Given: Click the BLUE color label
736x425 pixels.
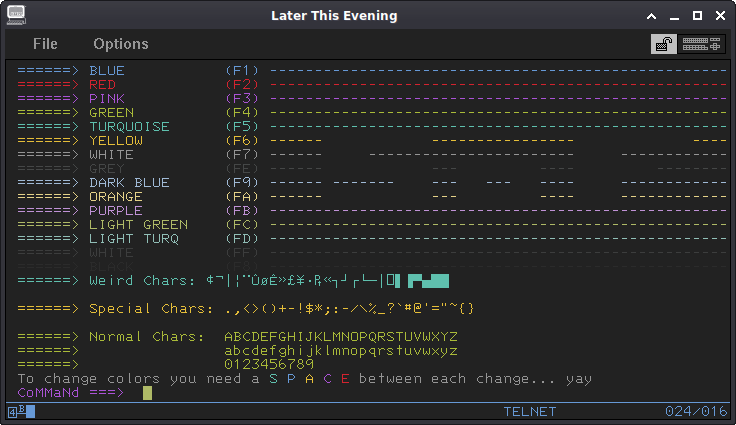Looking at the screenshot, I should (x=107, y=70).
